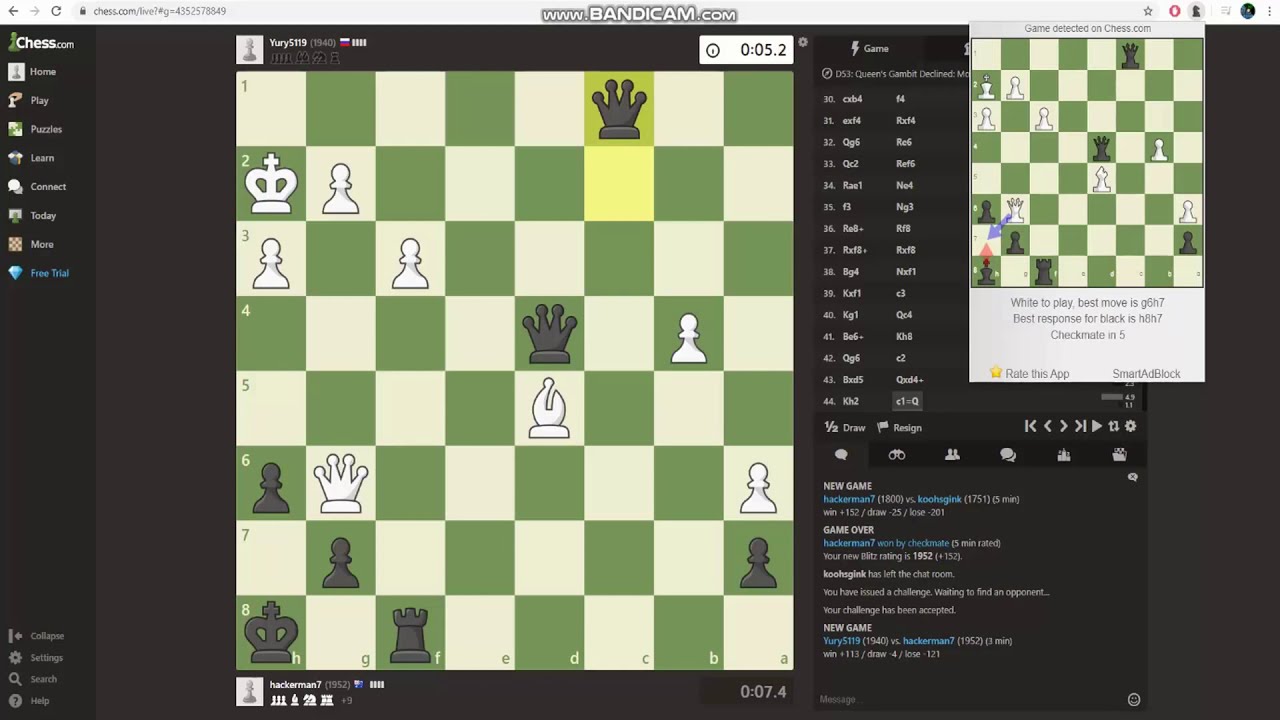Click move c1=Q in move list
Viewport: 1280px width, 720px height.
pos(907,401)
